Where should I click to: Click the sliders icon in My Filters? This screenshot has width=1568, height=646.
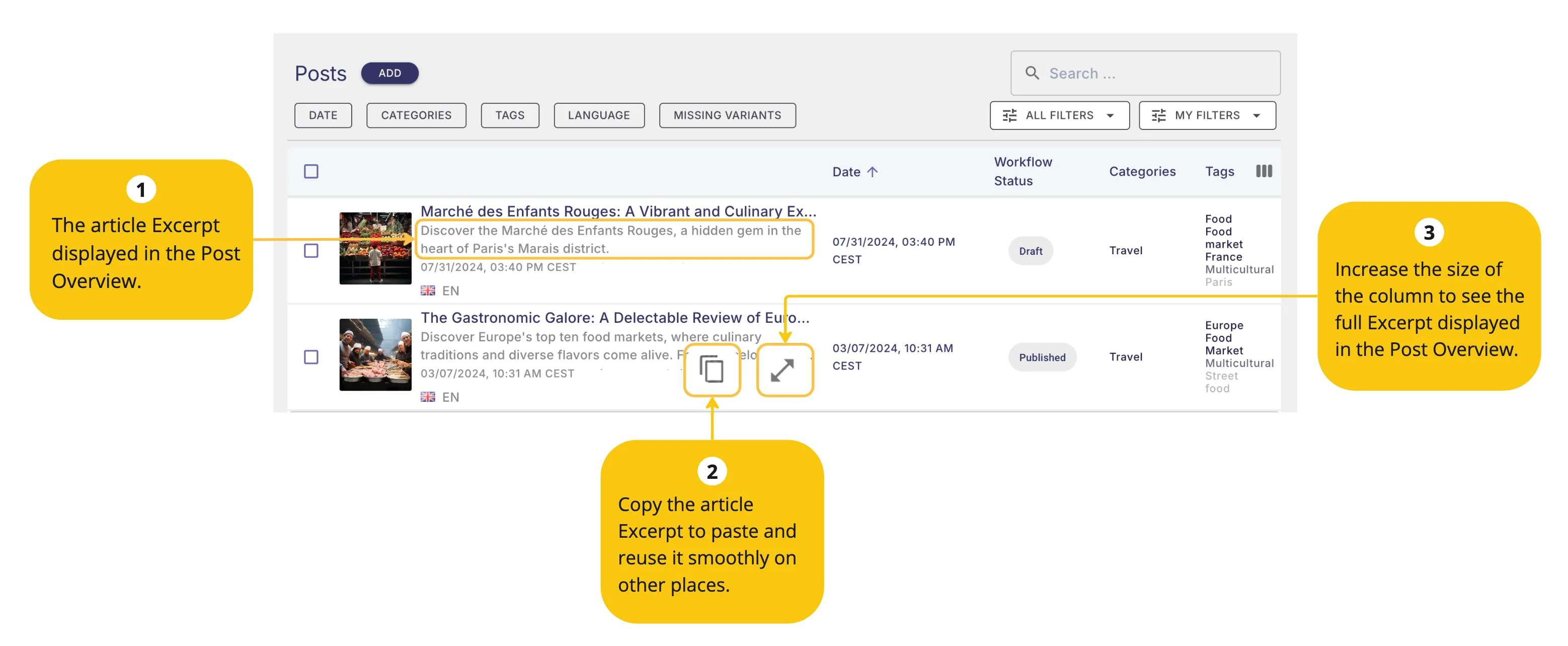1158,115
